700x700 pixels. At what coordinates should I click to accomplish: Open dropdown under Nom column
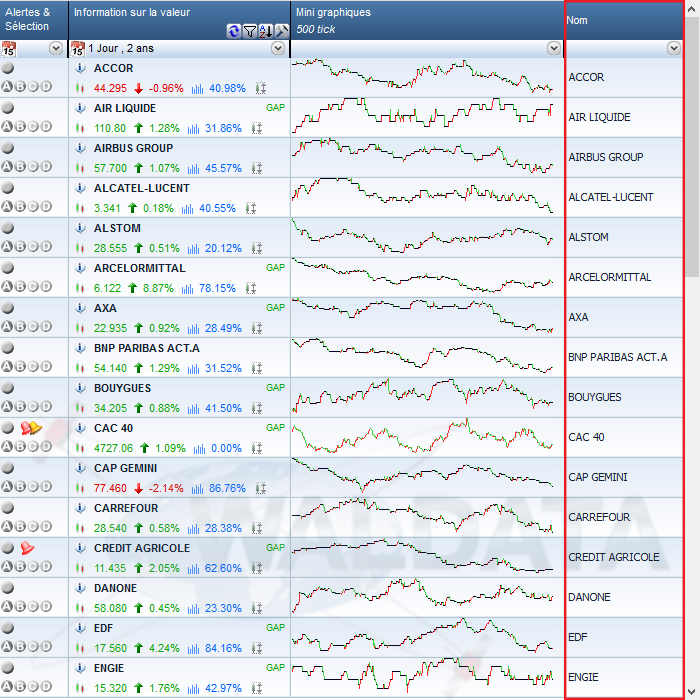point(674,48)
